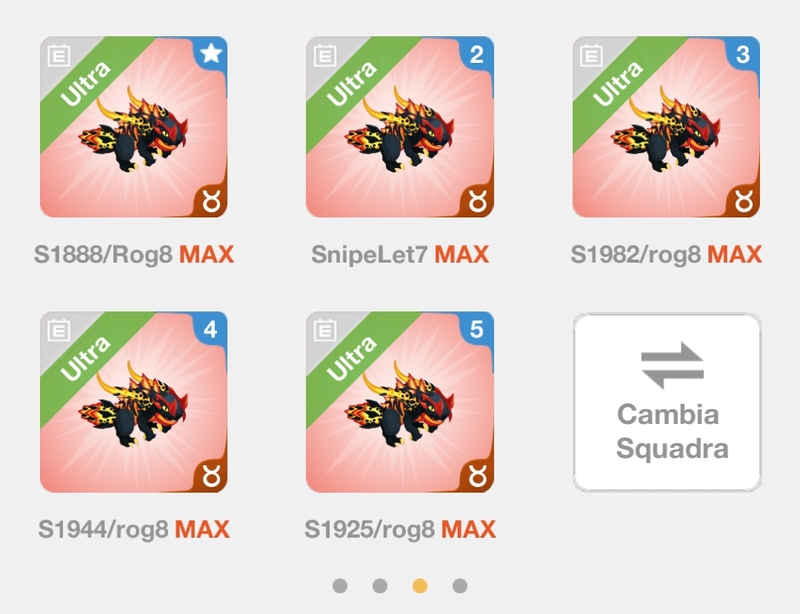Tap the active yellow page dot
This screenshot has height=614, width=800.
point(420,585)
